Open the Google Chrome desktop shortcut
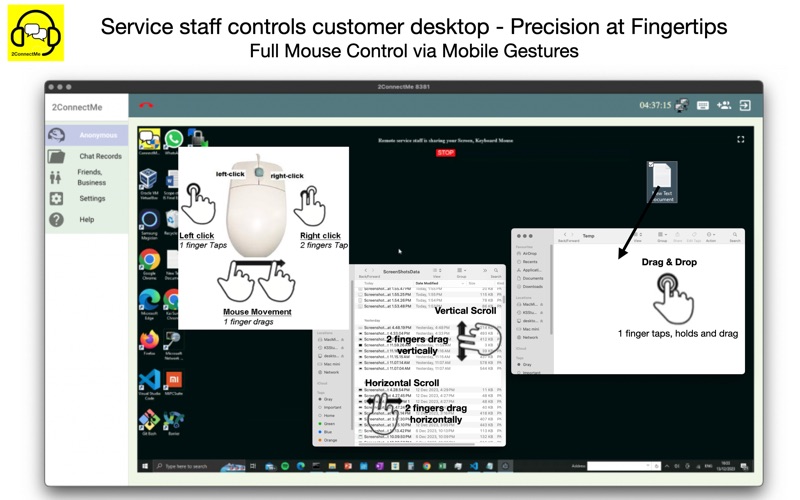The height and width of the screenshot is (500, 800). coord(149,263)
